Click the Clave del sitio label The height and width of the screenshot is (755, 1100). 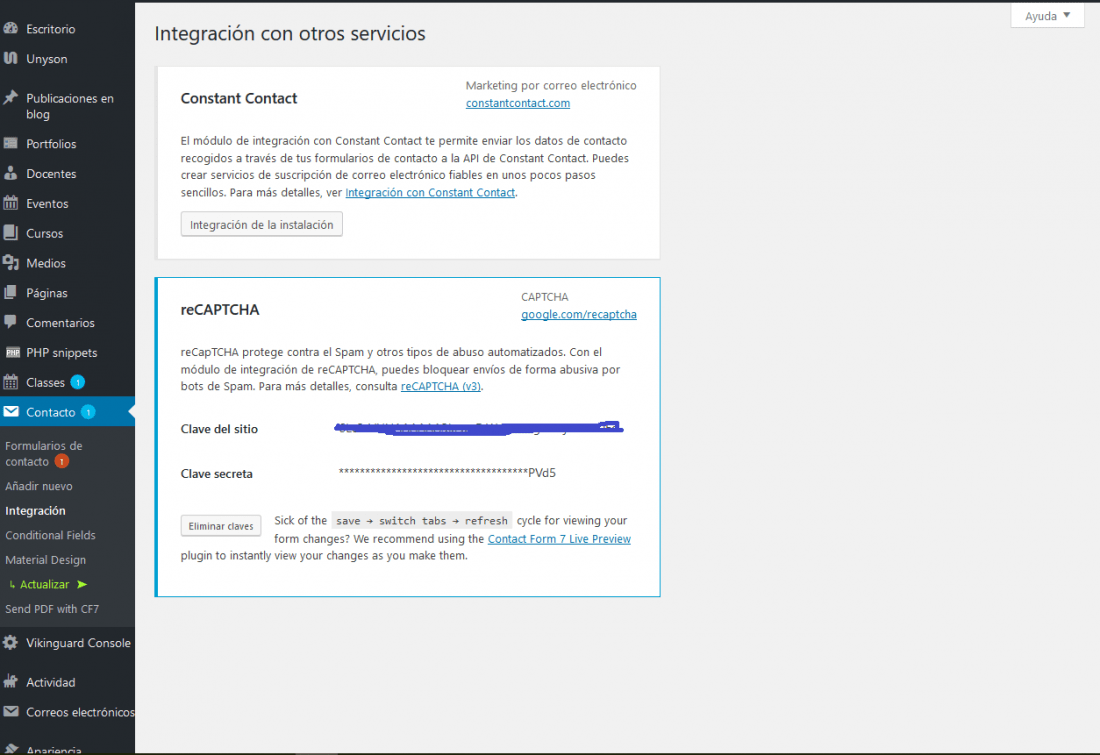220,429
